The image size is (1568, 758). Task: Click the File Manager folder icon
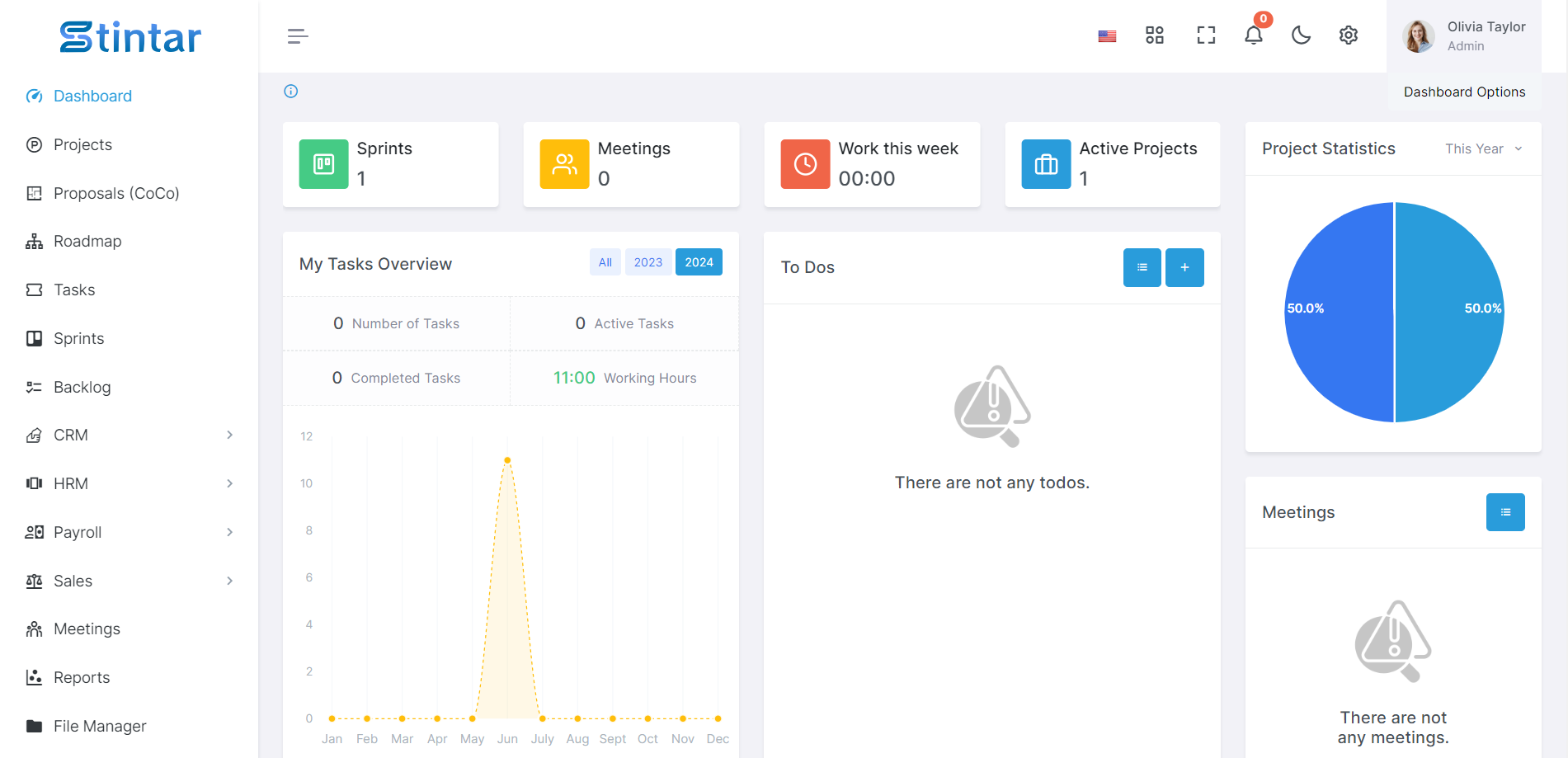click(34, 727)
